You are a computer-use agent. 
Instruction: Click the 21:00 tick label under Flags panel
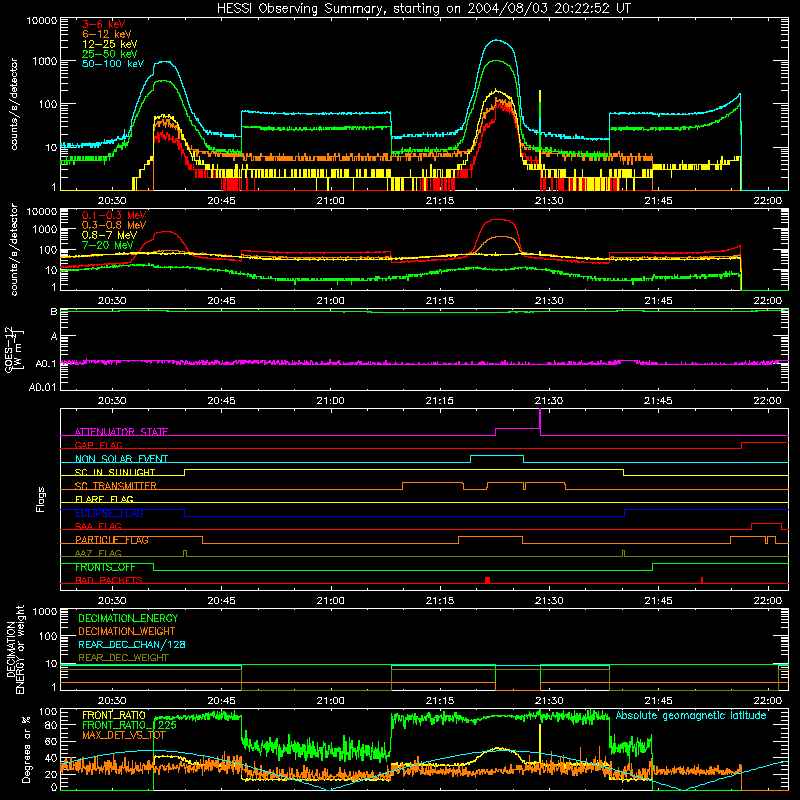click(x=331, y=600)
